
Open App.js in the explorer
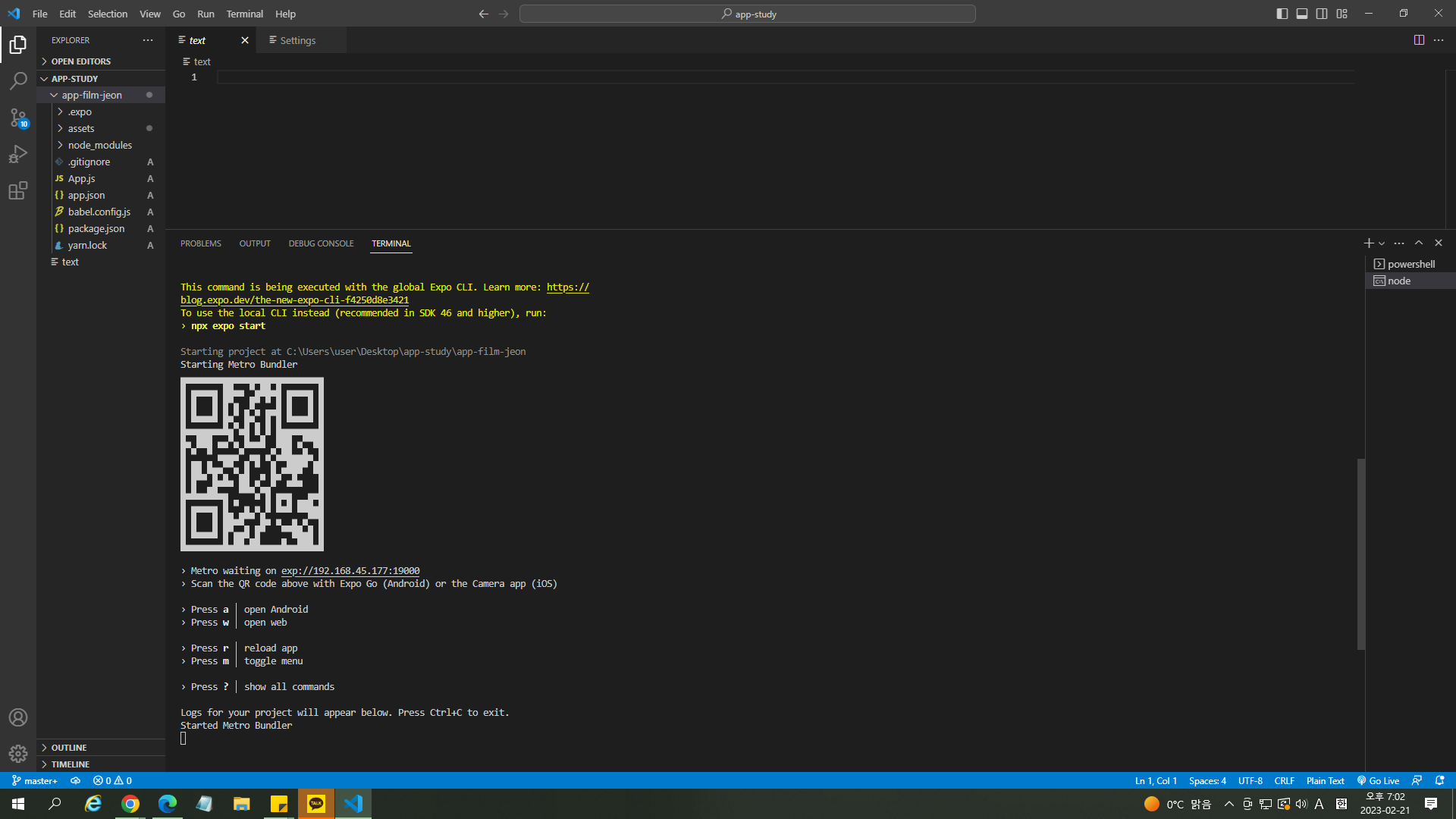click(x=101, y=178)
